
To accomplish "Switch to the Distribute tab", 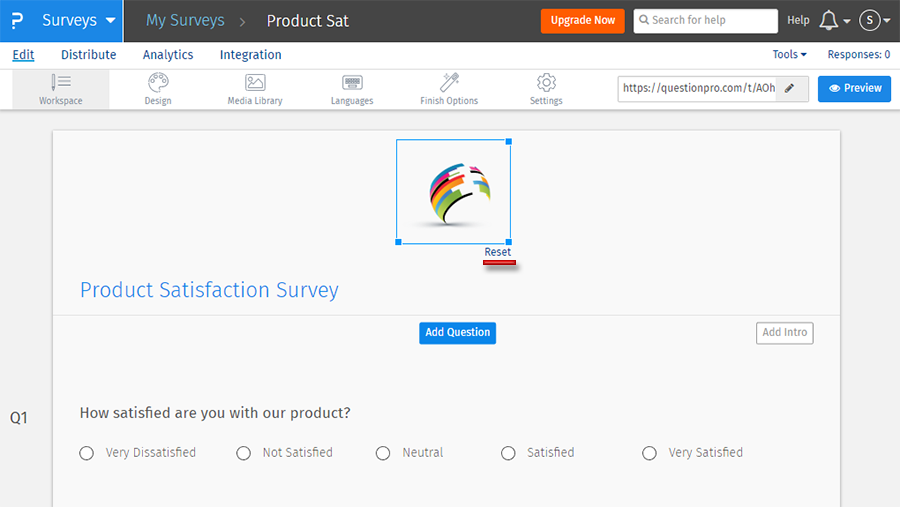I will click(88, 55).
